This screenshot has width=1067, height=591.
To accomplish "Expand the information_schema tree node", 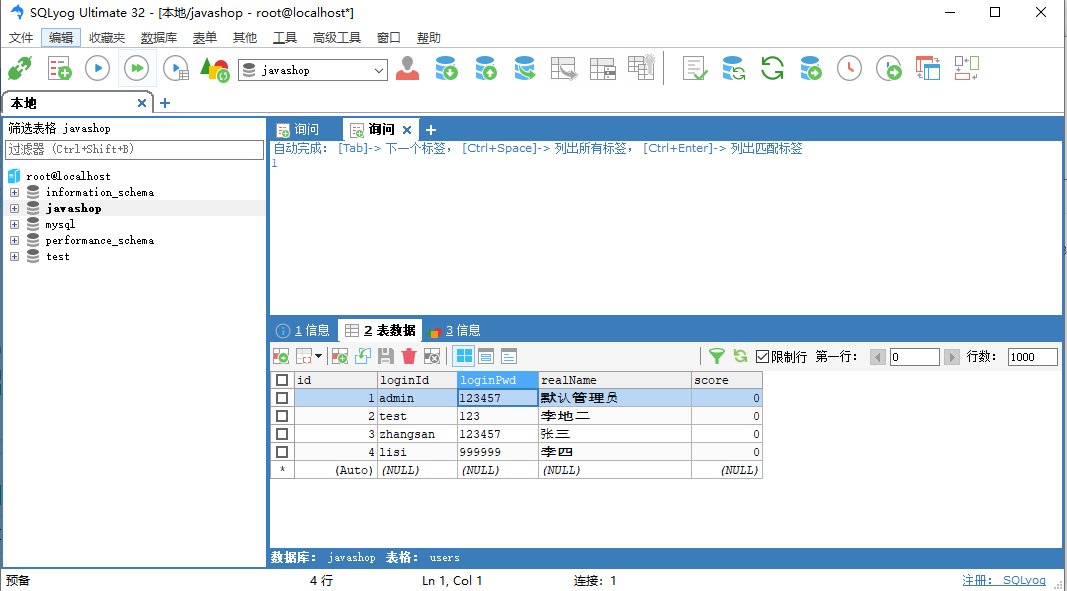I will click(x=14, y=192).
